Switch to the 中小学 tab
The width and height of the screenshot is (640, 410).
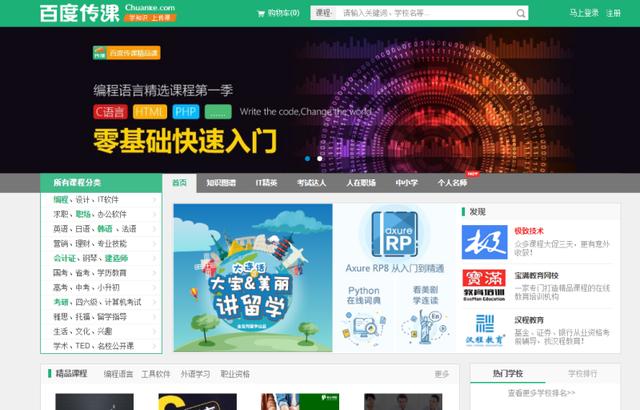[x=407, y=183]
